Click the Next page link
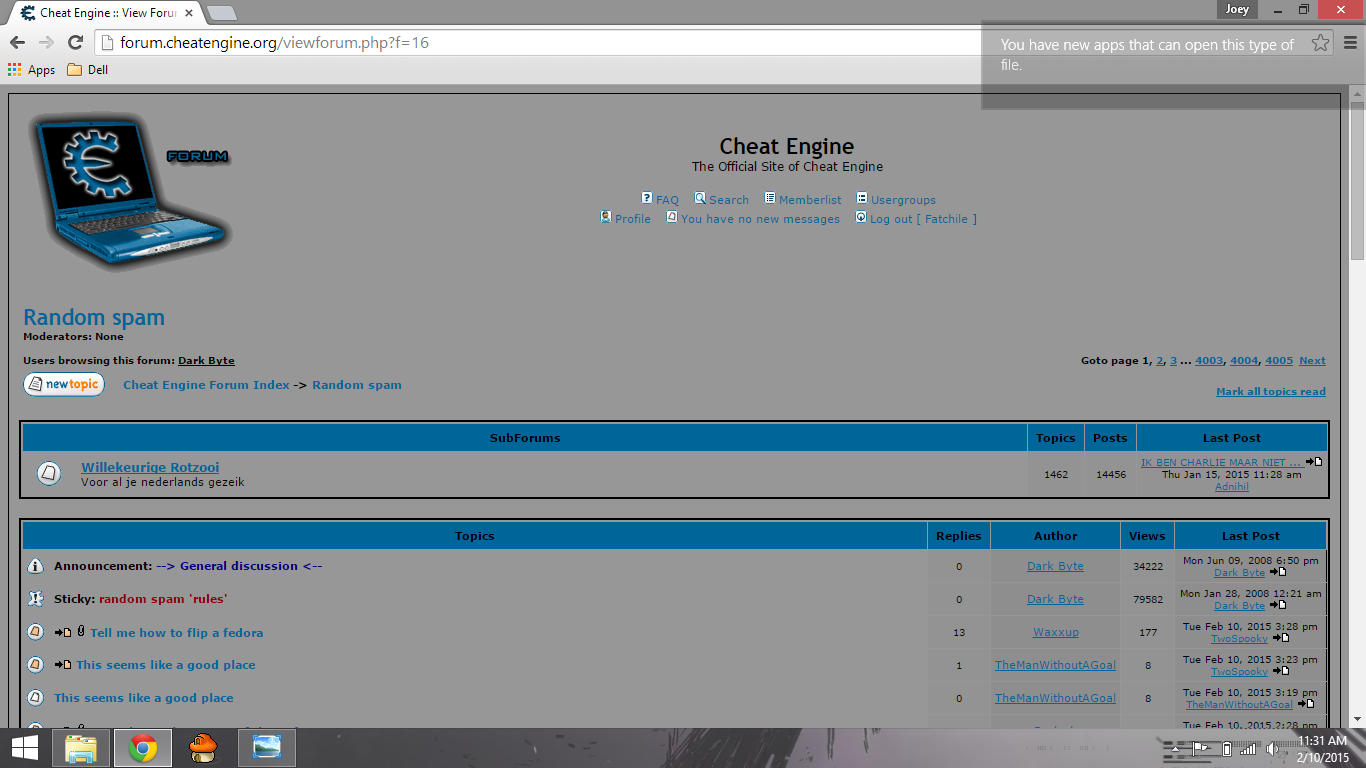This screenshot has height=768, width=1366. [1312, 361]
